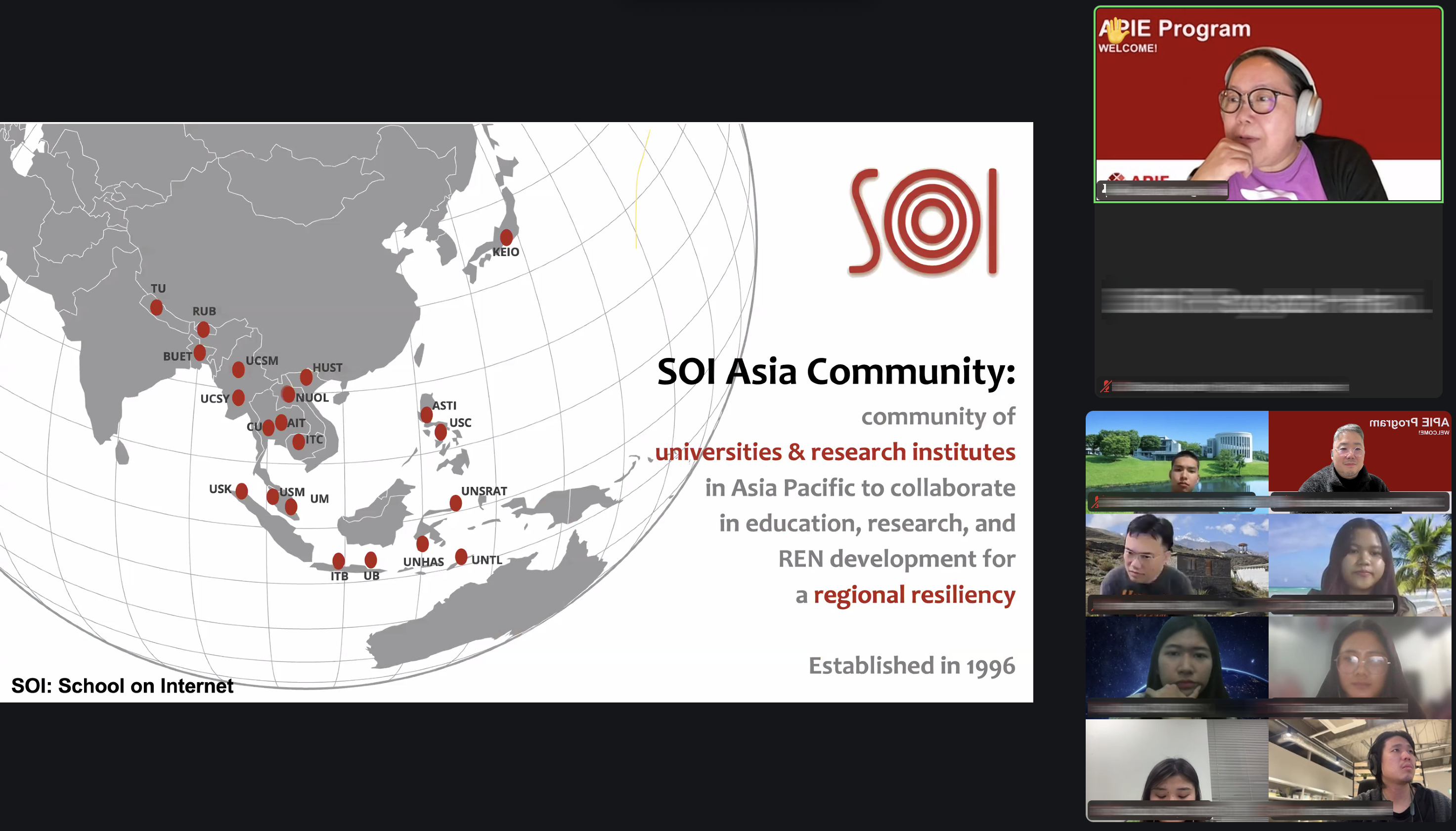
Task: Click the Established in 1996 text on the slide
Action: 912,665
